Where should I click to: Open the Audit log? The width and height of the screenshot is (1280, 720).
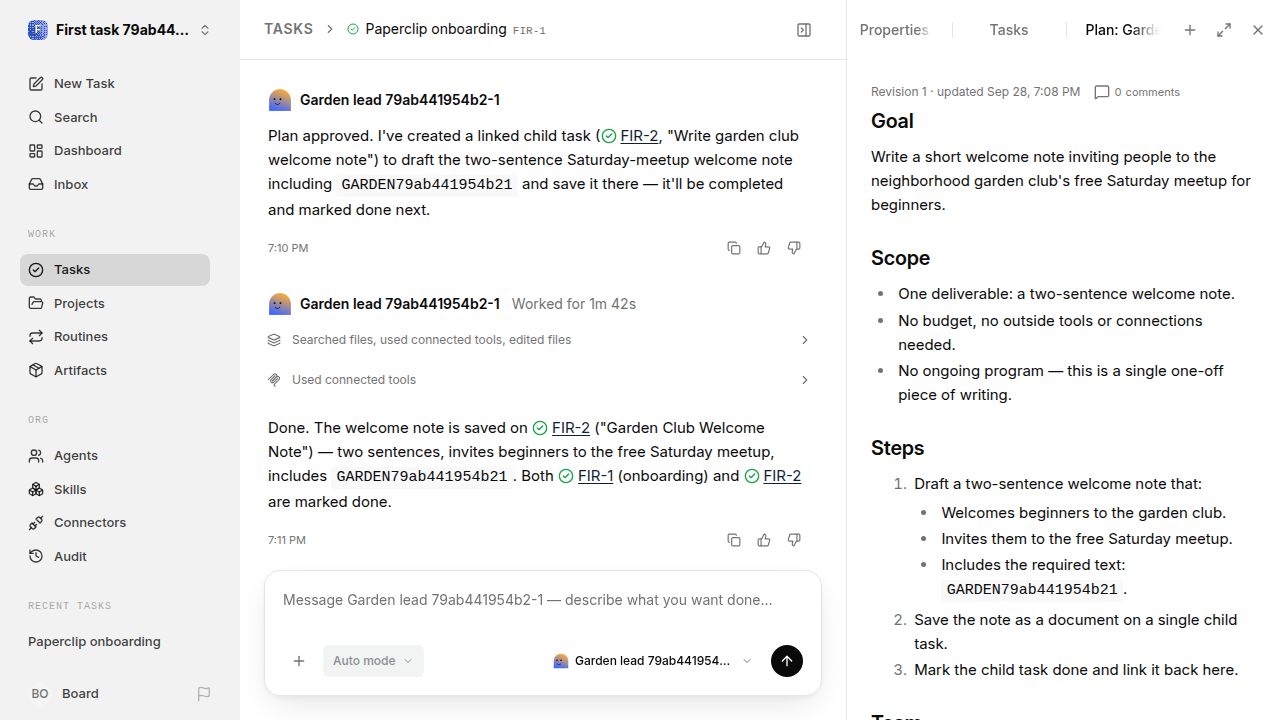pyautogui.click(x=115, y=556)
